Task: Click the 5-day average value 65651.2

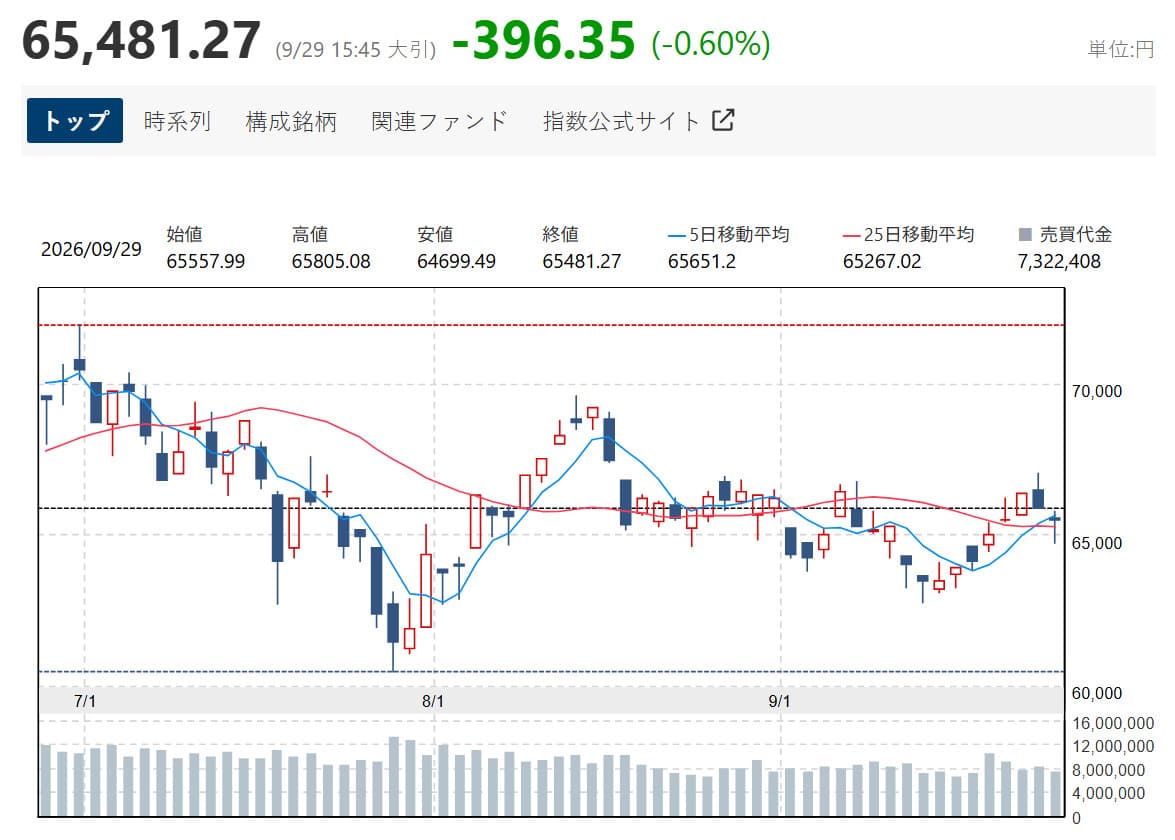Action: click(701, 261)
